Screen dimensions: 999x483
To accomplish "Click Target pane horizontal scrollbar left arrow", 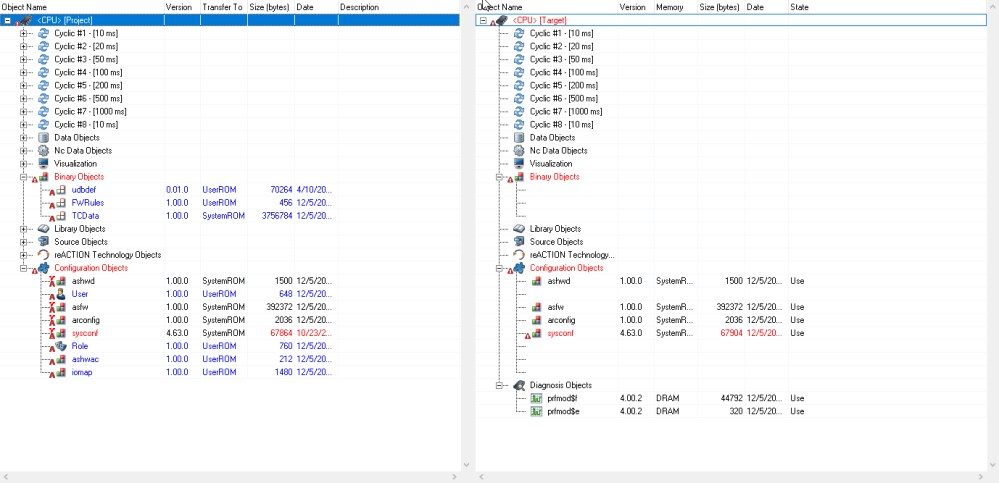I will click(481, 477).
